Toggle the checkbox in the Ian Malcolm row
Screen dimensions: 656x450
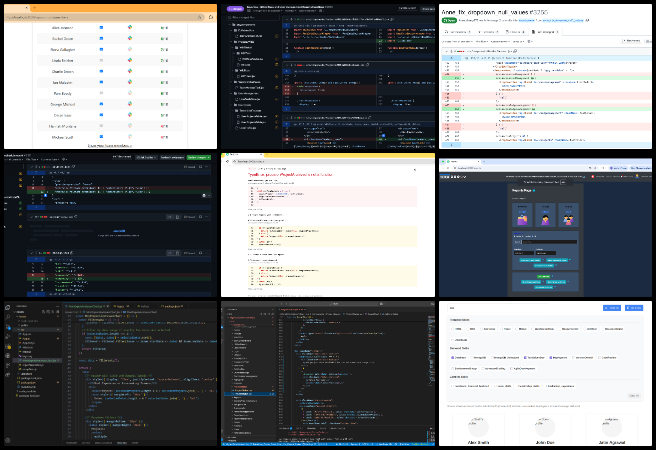(x=101, y=82)
